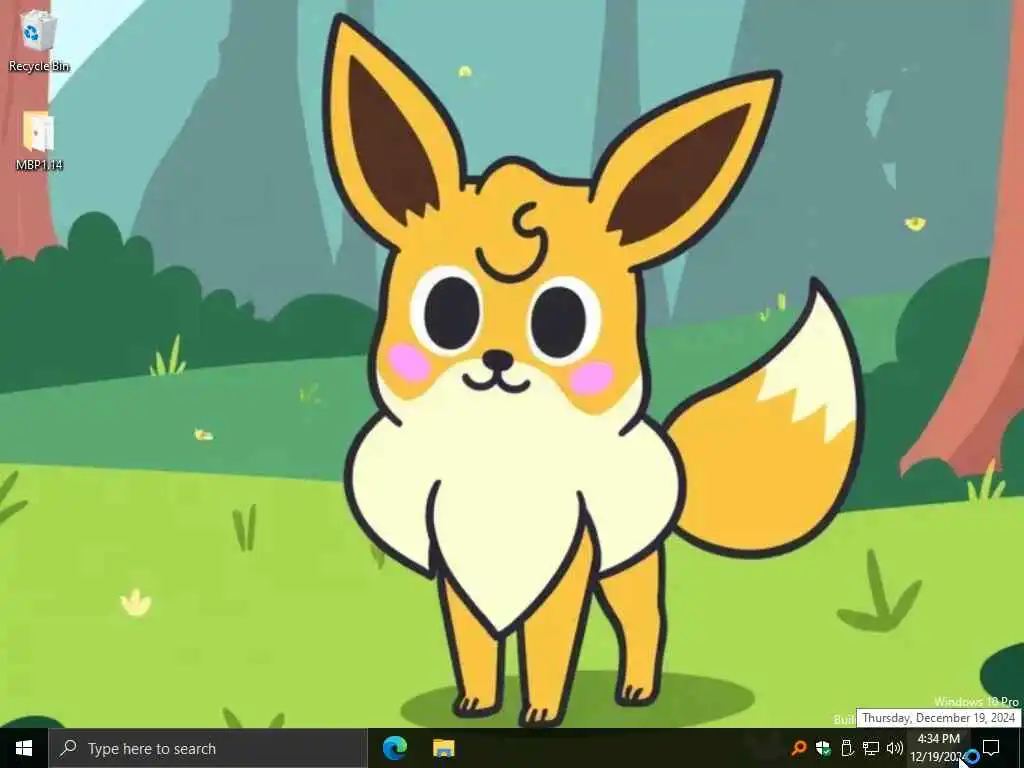The width and height of the screenshot is (1024, 768).
Task: Click the Safely Remove Hardware USB icon
Action: (847, 748)
